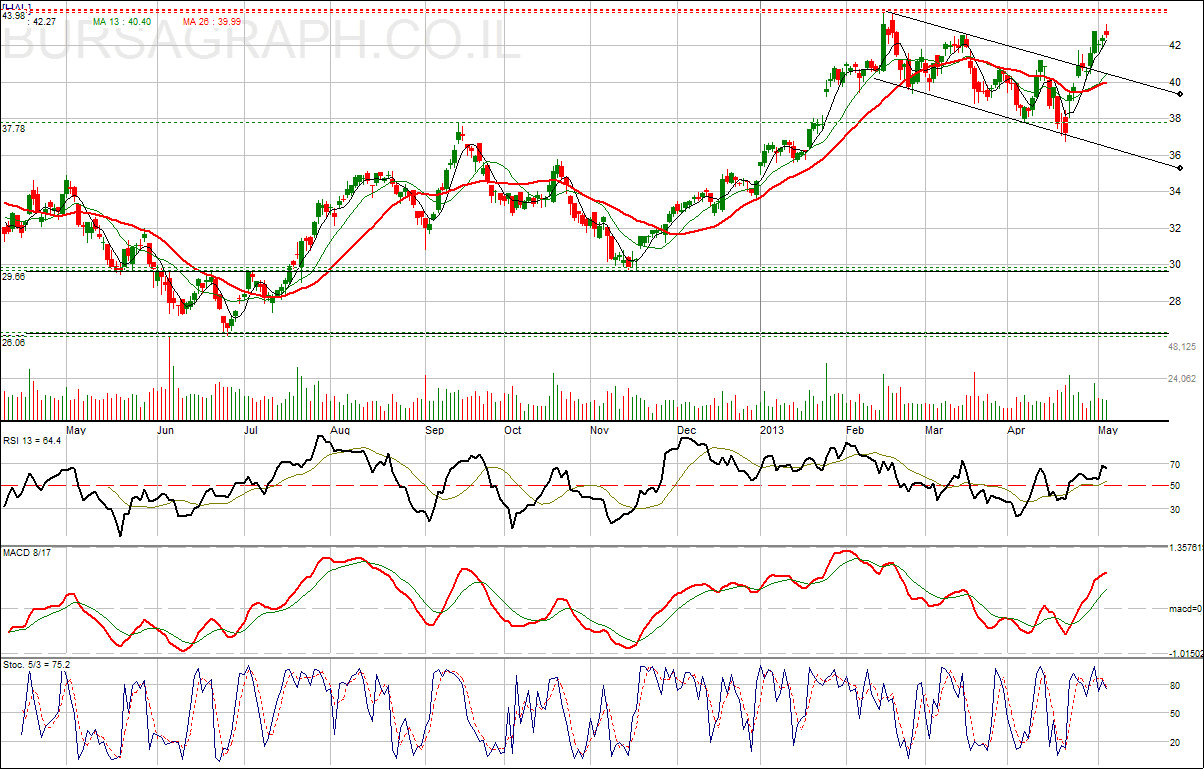Click the 34 price axis value
1204x769 pixels.
pyautogui.click(x=1176, y=192)
